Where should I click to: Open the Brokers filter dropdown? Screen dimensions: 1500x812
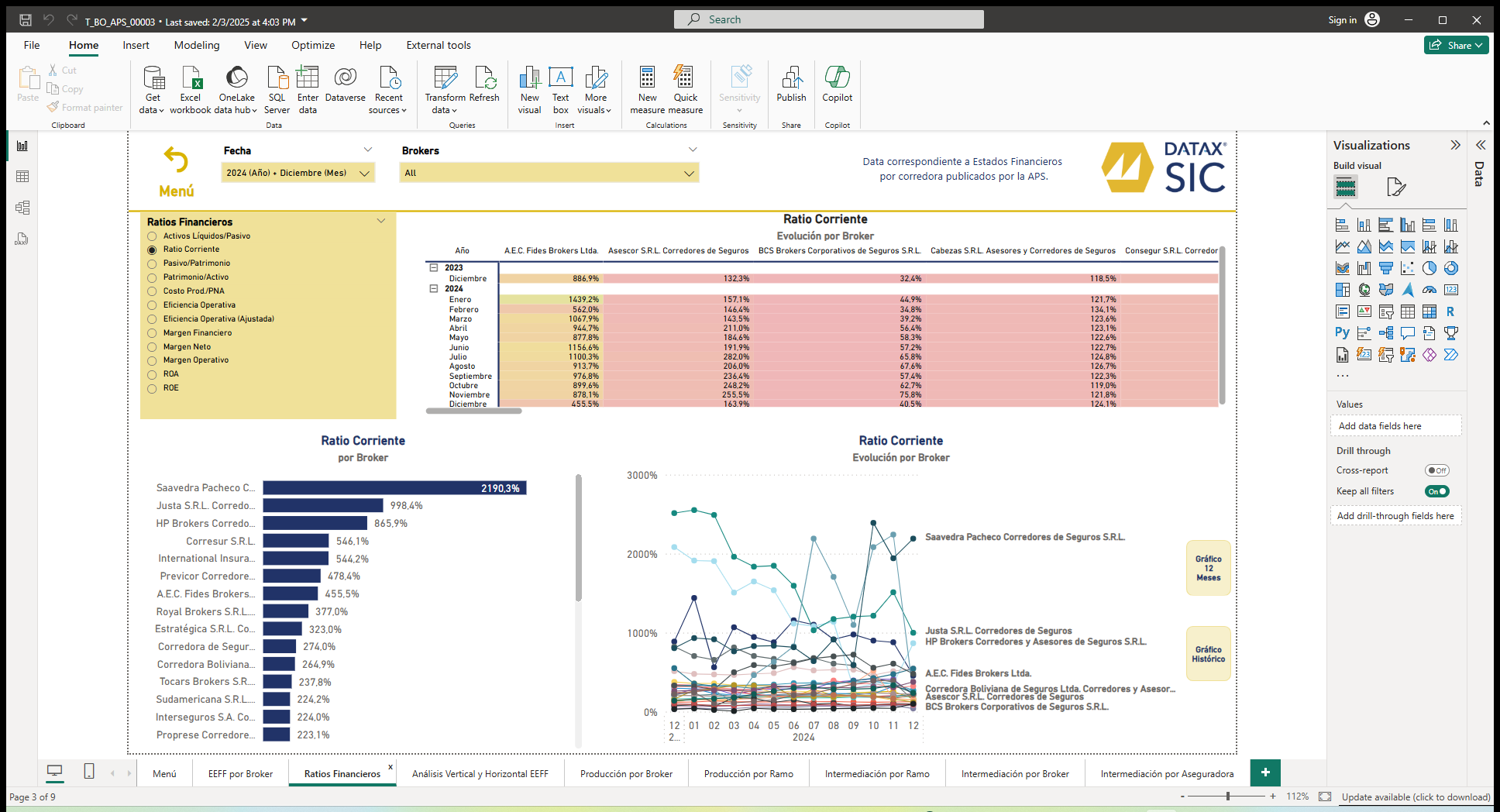[x=688, y=173]
